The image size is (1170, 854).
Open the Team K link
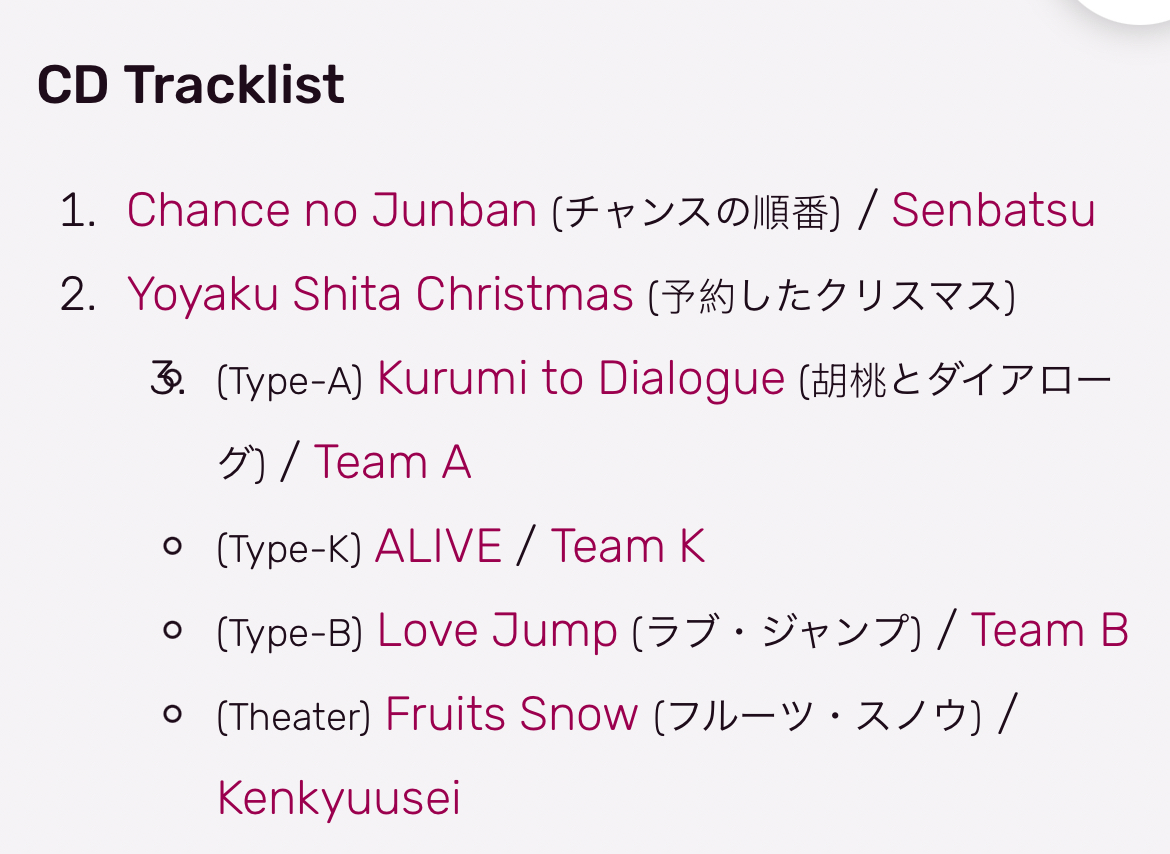click(628, 546)
